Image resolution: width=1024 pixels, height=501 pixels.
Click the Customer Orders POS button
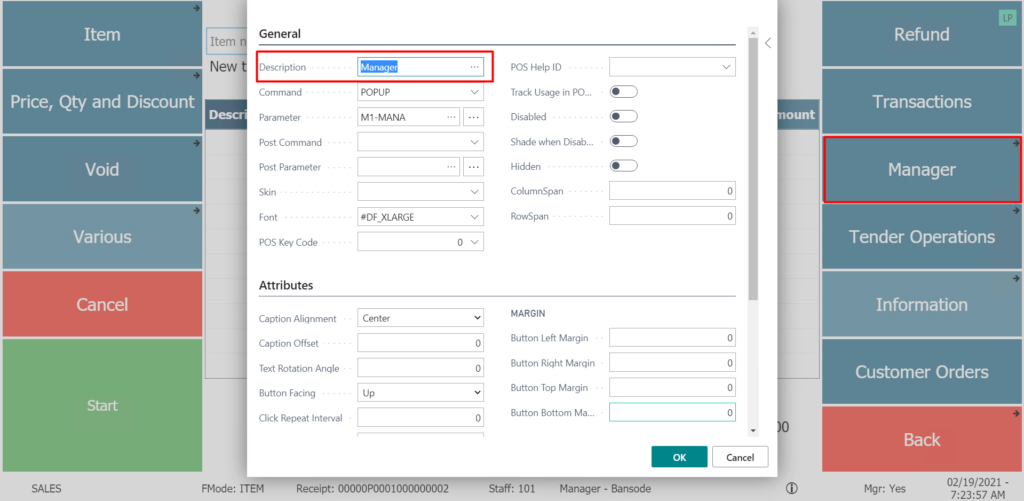pos(921,372)
